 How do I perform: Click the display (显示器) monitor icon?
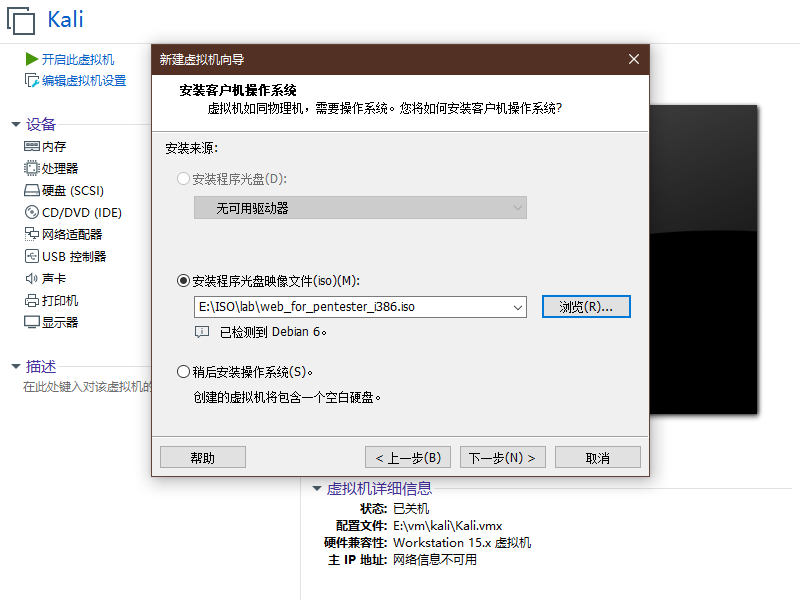tap(32, 322)
